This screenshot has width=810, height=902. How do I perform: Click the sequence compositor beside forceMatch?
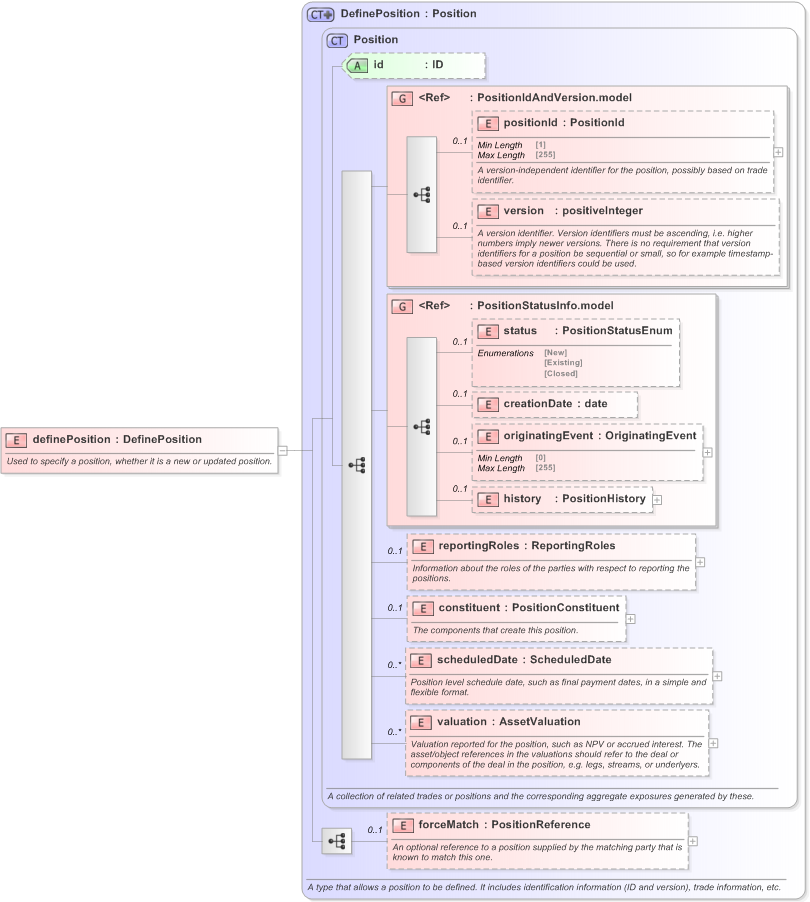click(337, 841)
